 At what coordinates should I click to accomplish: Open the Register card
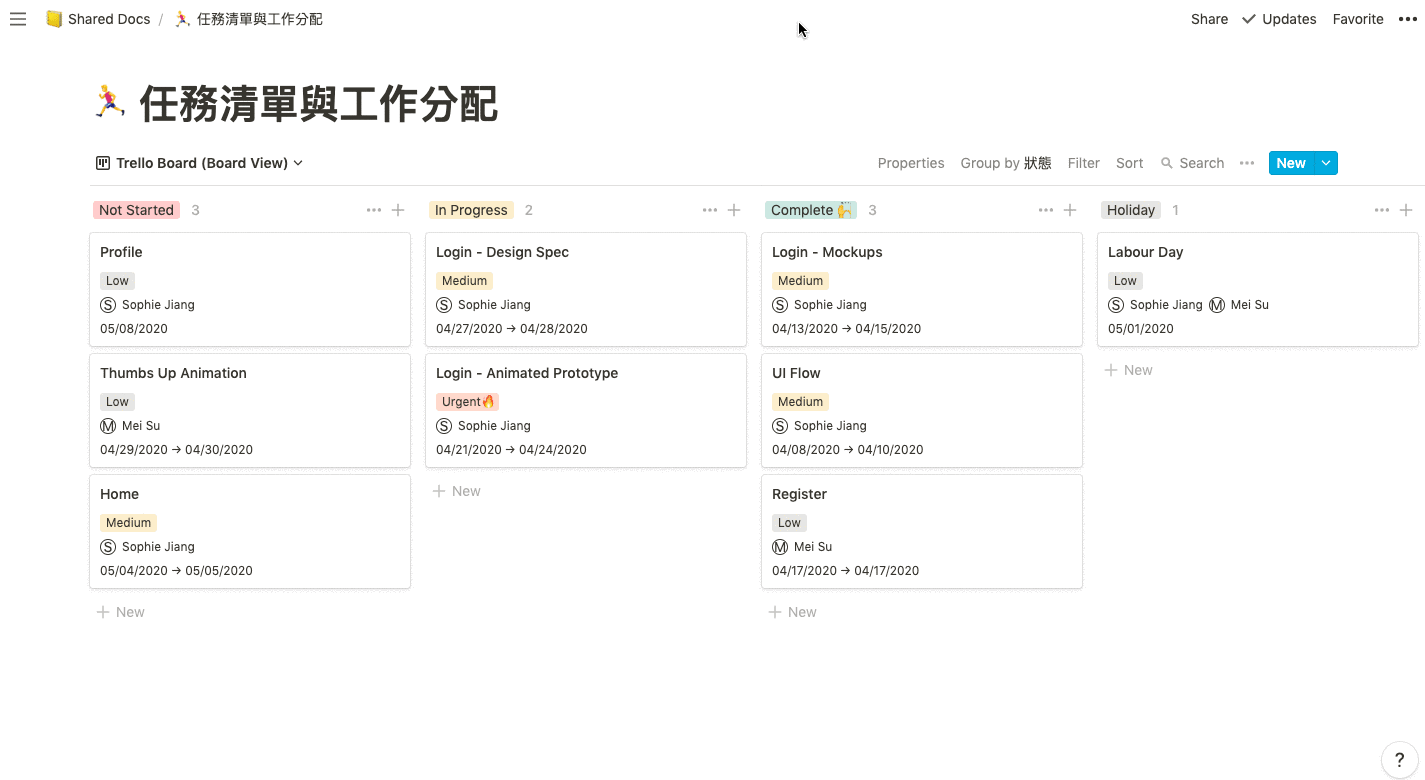click(922, 531)
